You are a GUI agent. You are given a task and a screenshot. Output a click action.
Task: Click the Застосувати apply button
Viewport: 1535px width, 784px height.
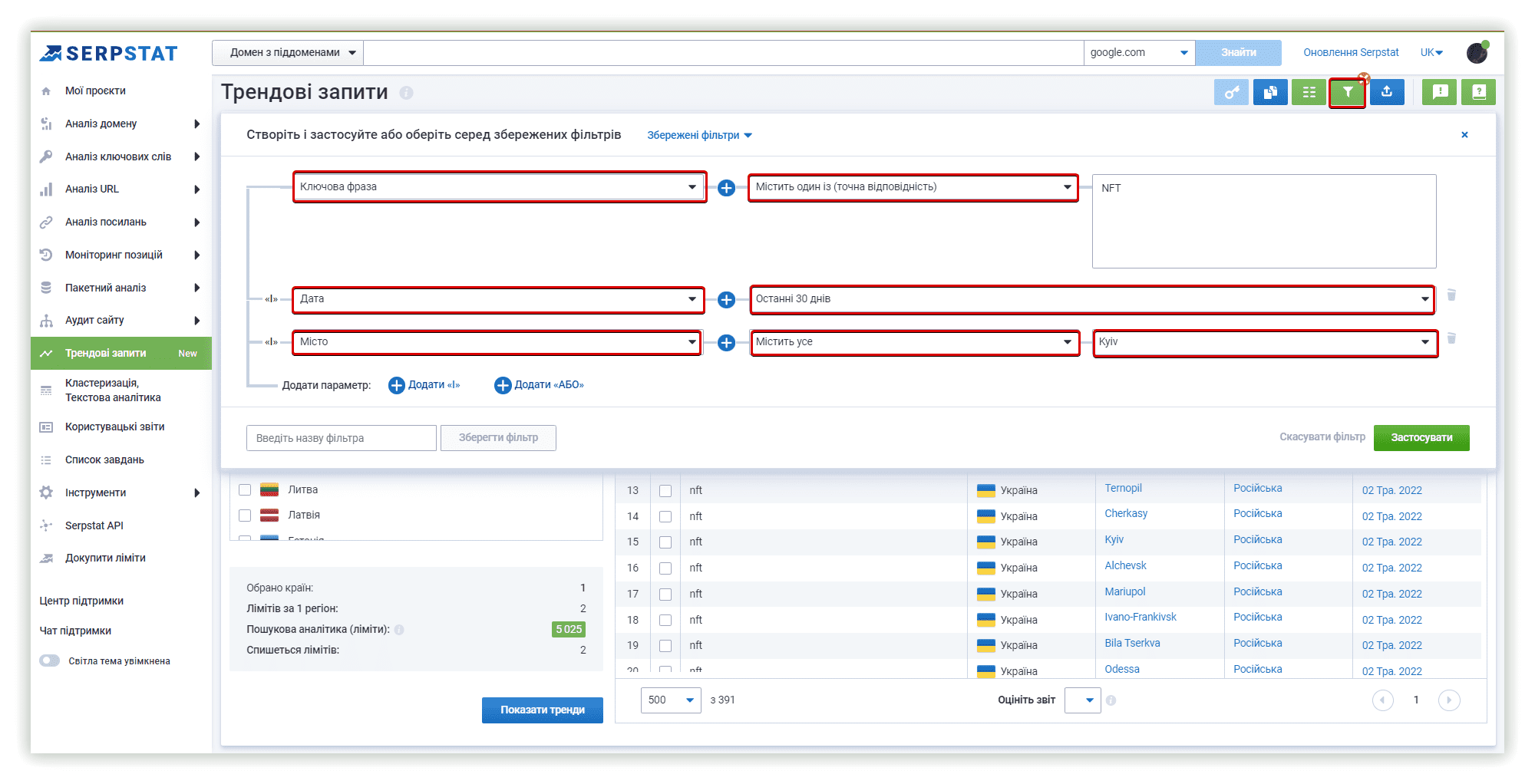tap(1421, 437)
